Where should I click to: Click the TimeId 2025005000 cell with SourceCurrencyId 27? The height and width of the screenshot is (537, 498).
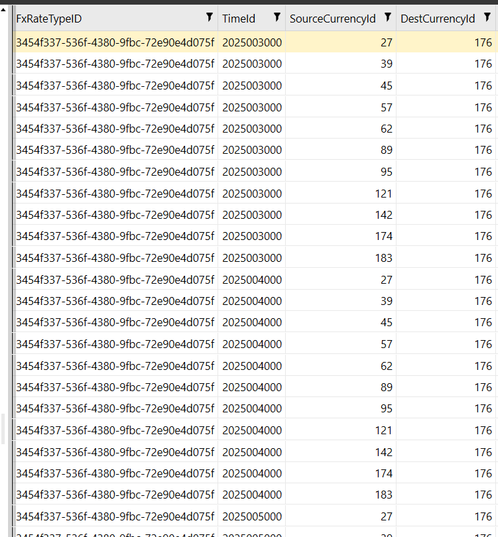(252, 516)
